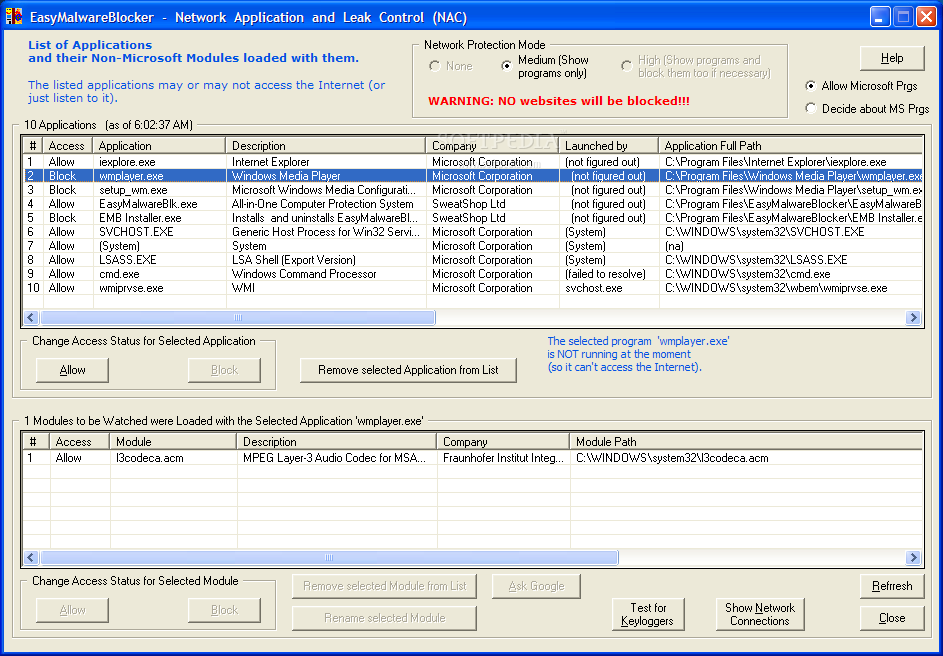This screenshot has height=656, width=943.
Task: Click the Close button at bottom right
Action: (x=892, y=618)
